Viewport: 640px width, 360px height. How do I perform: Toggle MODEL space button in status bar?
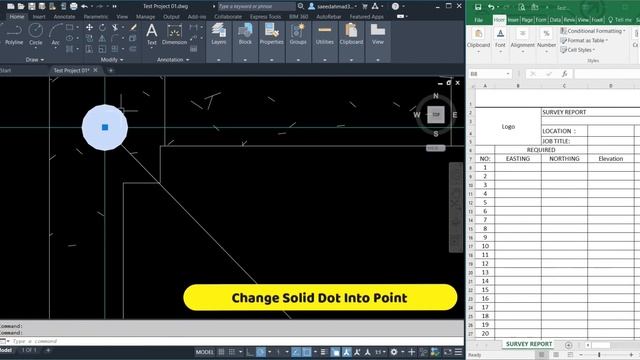(205, 352)
